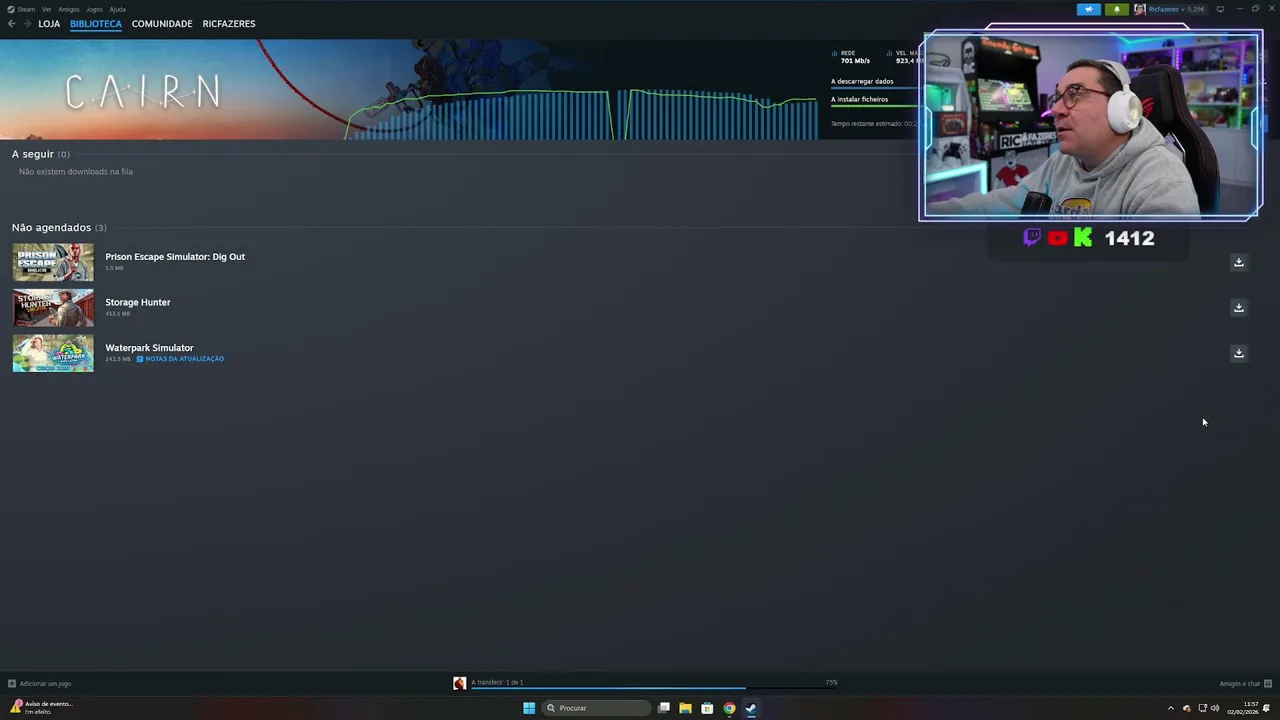Open the green notifications bell
The image size is (1280, 720).
click(1117, 9)
